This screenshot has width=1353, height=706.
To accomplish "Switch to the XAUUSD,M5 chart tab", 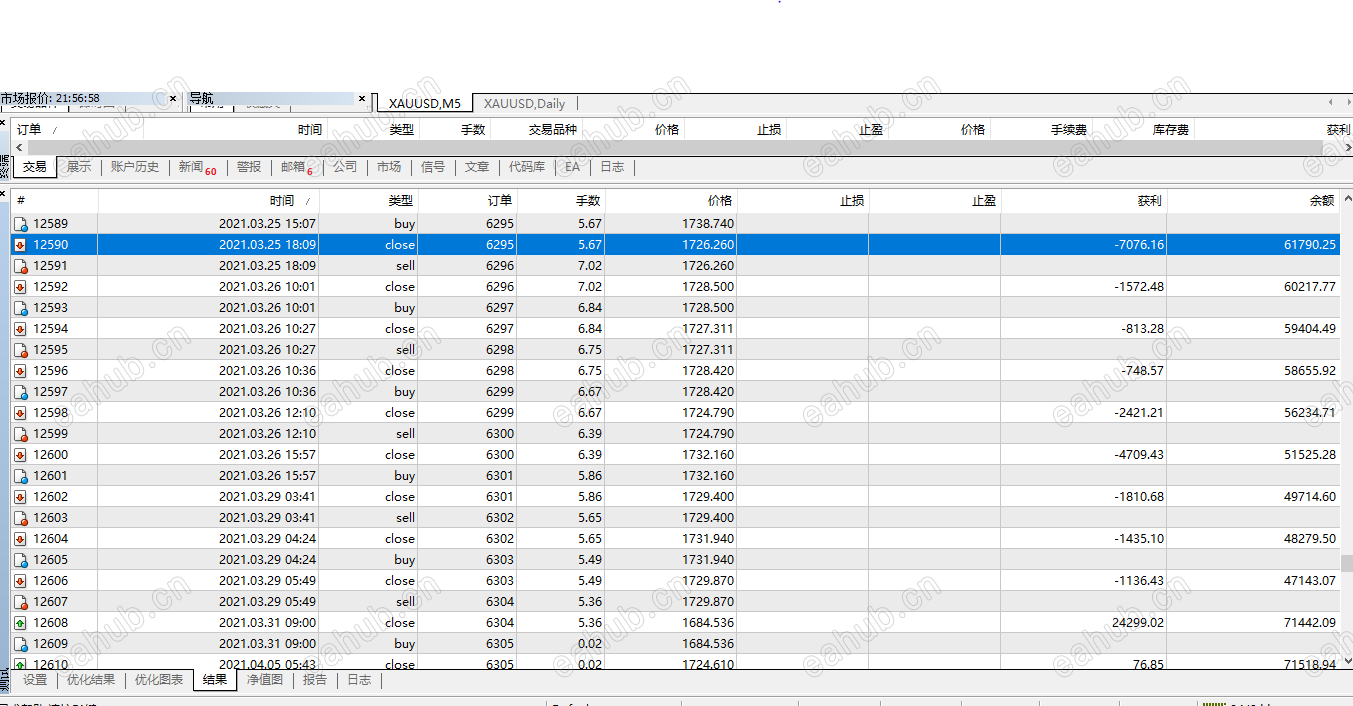I will [425, 103].
